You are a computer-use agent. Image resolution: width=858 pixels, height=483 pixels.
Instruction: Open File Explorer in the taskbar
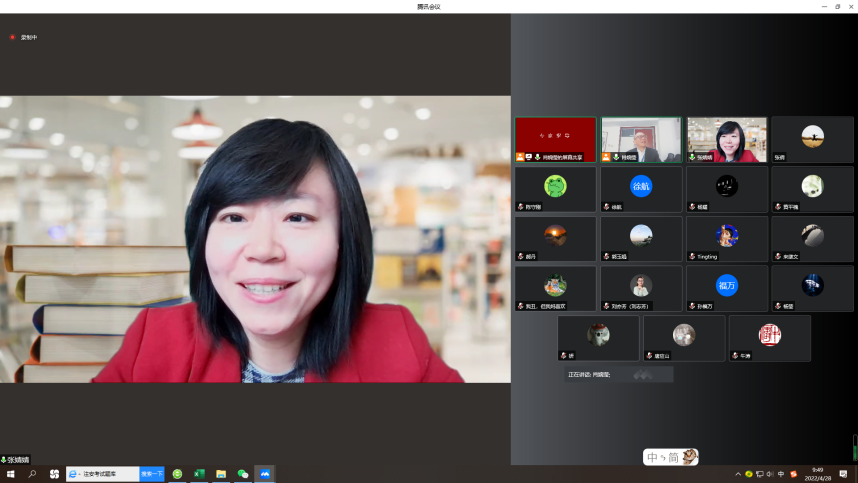click(x=221, y=474)
